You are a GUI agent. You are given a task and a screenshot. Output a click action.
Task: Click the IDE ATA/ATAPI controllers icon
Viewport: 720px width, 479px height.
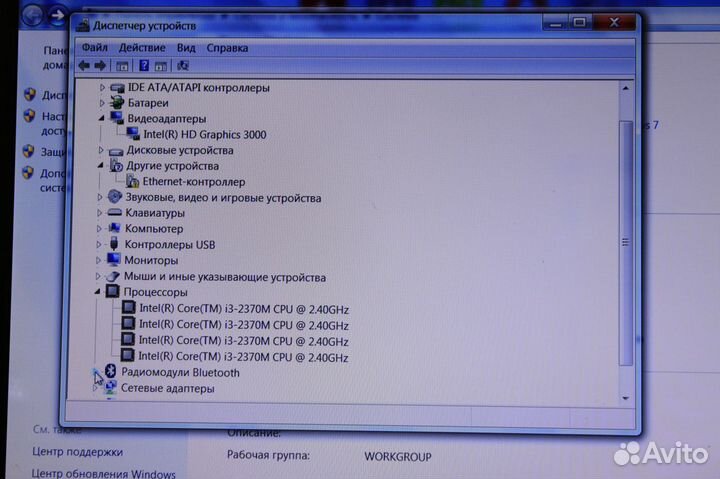click(117, 87)
